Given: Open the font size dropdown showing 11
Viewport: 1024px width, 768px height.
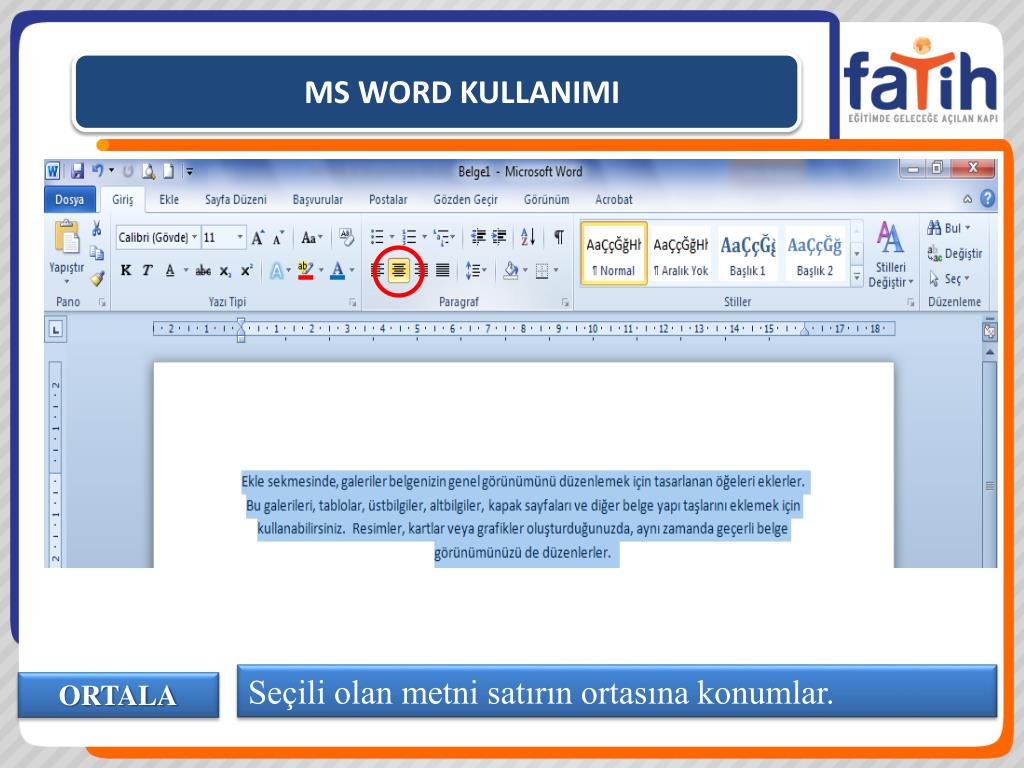Looking at the screenshot, I should click(223, 238).
